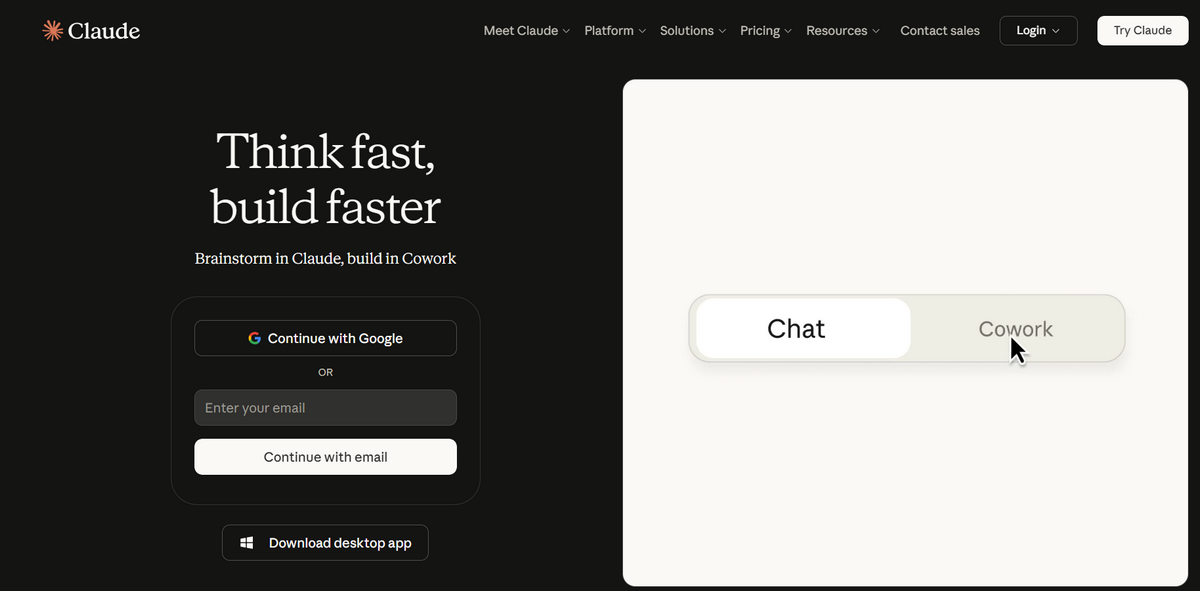Expand the Meet Claude menu
The width and height of the screenshot is (1200, 591).
(x=526, y=31)
